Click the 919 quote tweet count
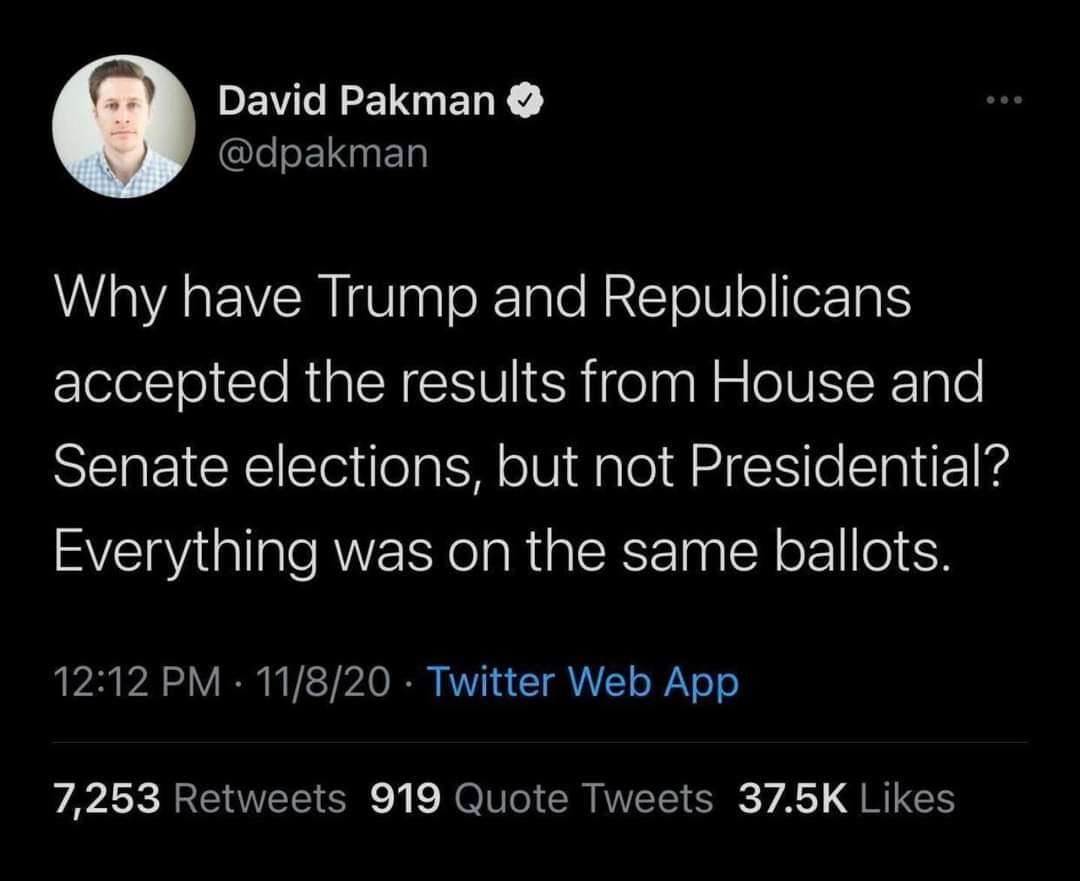The height and width of the screenshot is (881, 1080). pos(406,798)
